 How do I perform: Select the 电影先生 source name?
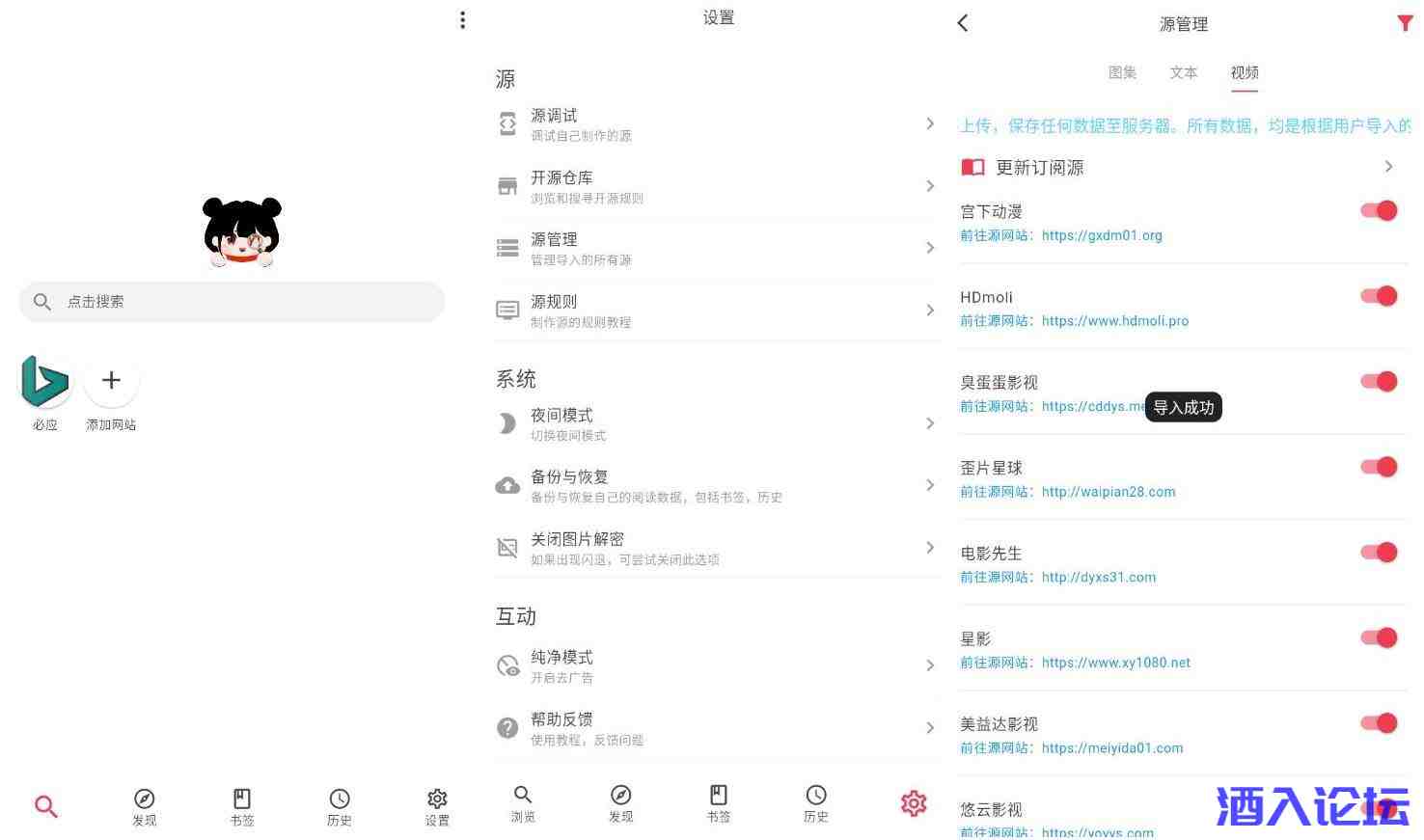point(991,554)
